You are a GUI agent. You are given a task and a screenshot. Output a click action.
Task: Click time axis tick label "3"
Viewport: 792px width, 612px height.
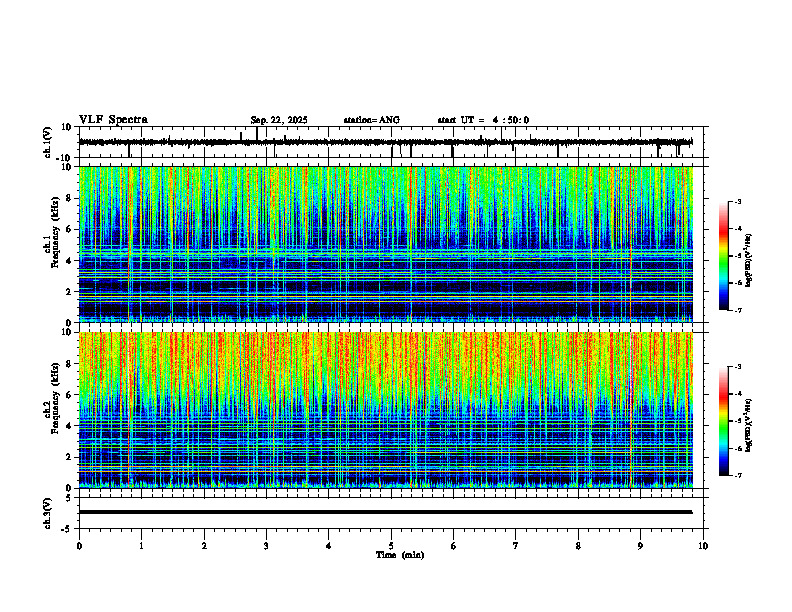[x=266, y=546]
